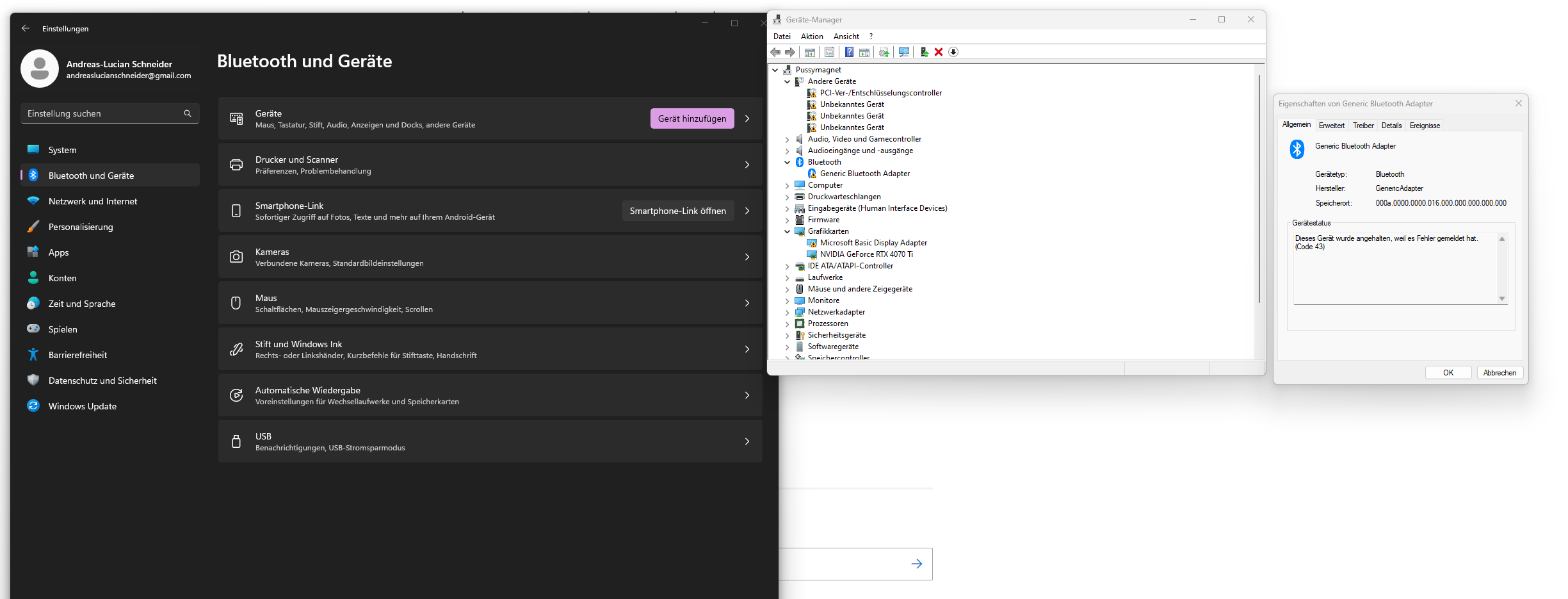This screenshot has height=599, width=1568.
Task: Open Datenschutz und Sicherheit in sidebar
Action: click(x=110, y=381)
